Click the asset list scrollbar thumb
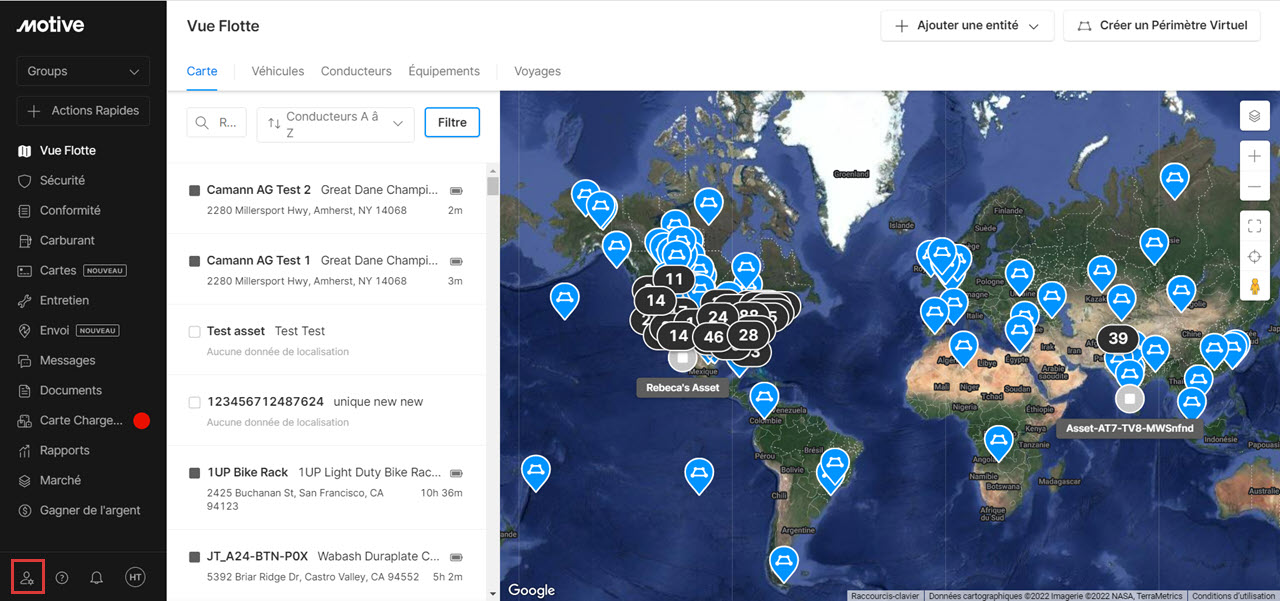 (492, 186)
